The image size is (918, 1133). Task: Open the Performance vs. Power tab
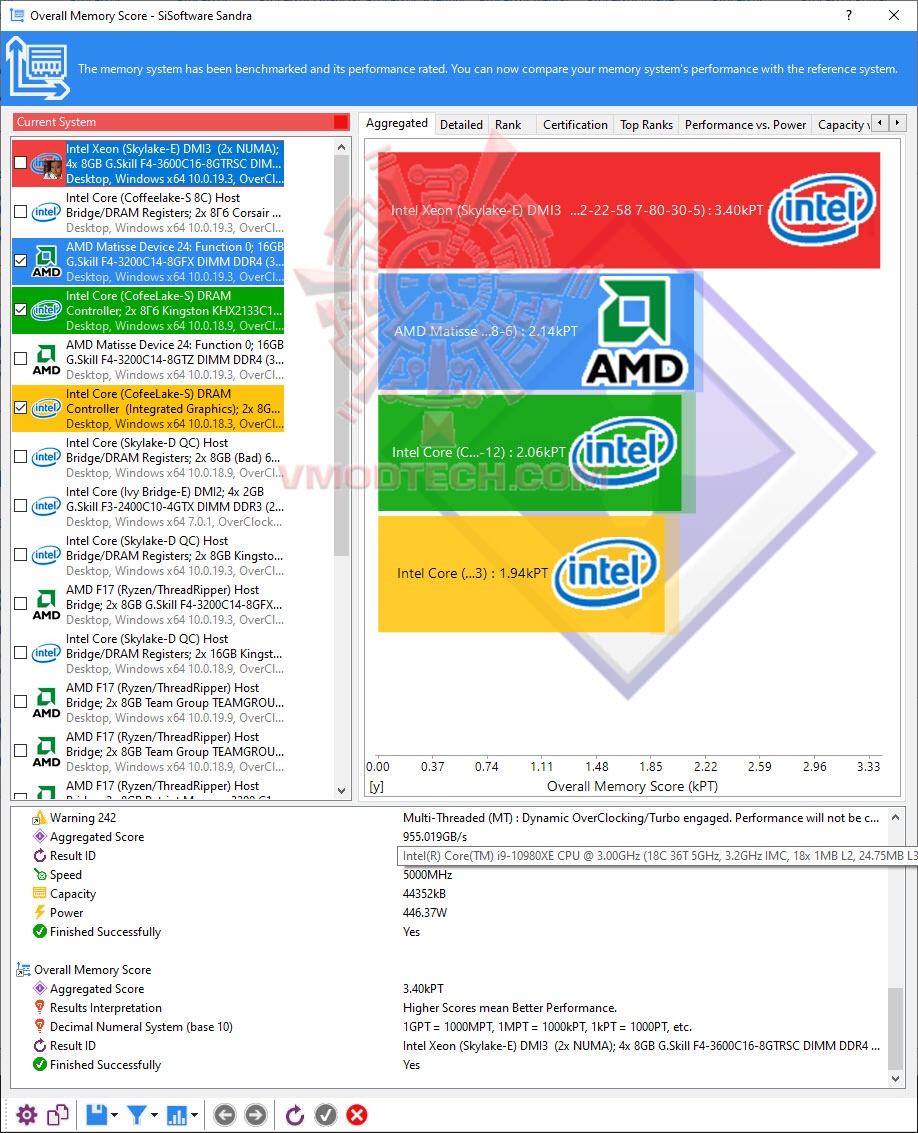tap(745, 124)
